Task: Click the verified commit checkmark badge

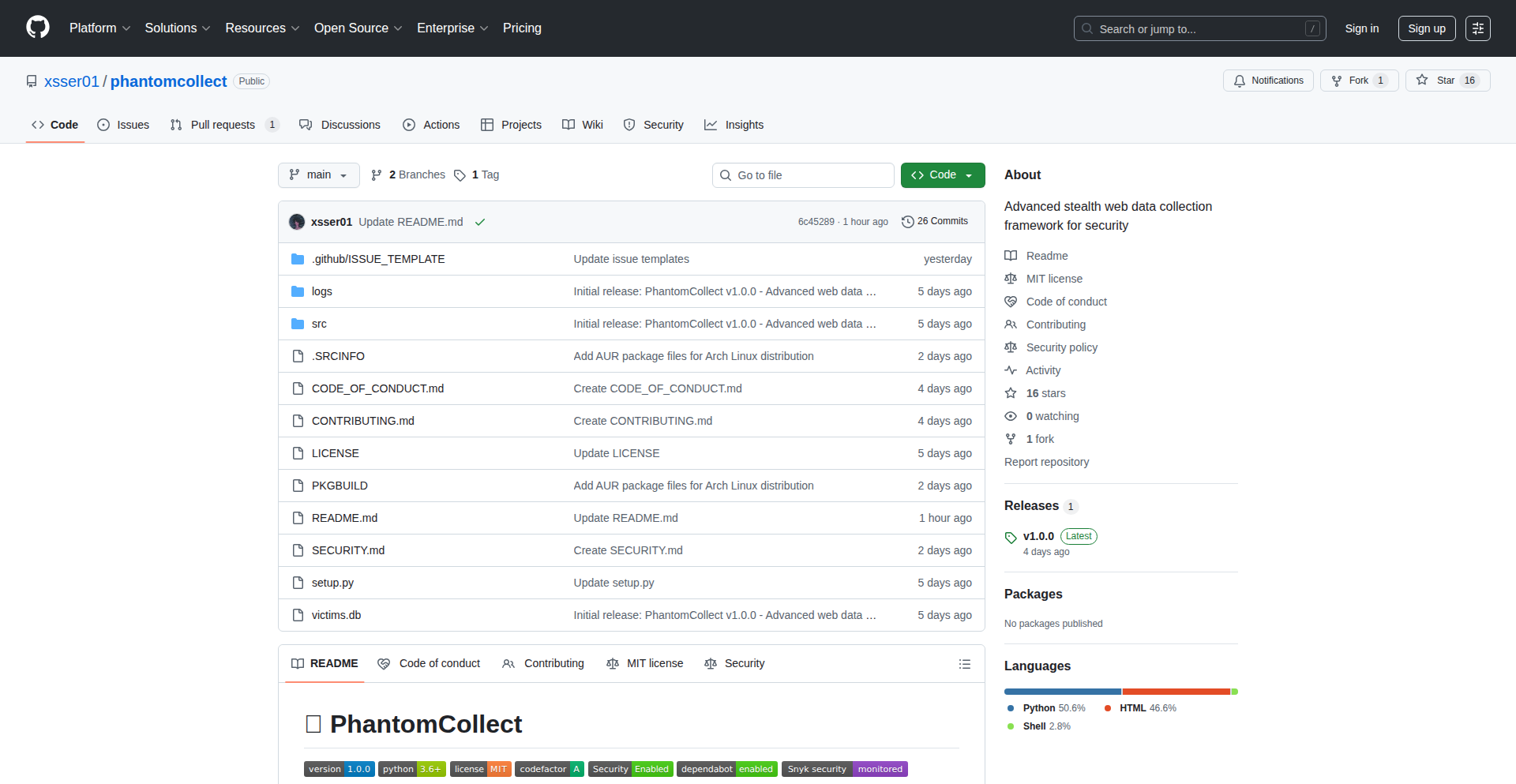Action: [x=480, y=222]
